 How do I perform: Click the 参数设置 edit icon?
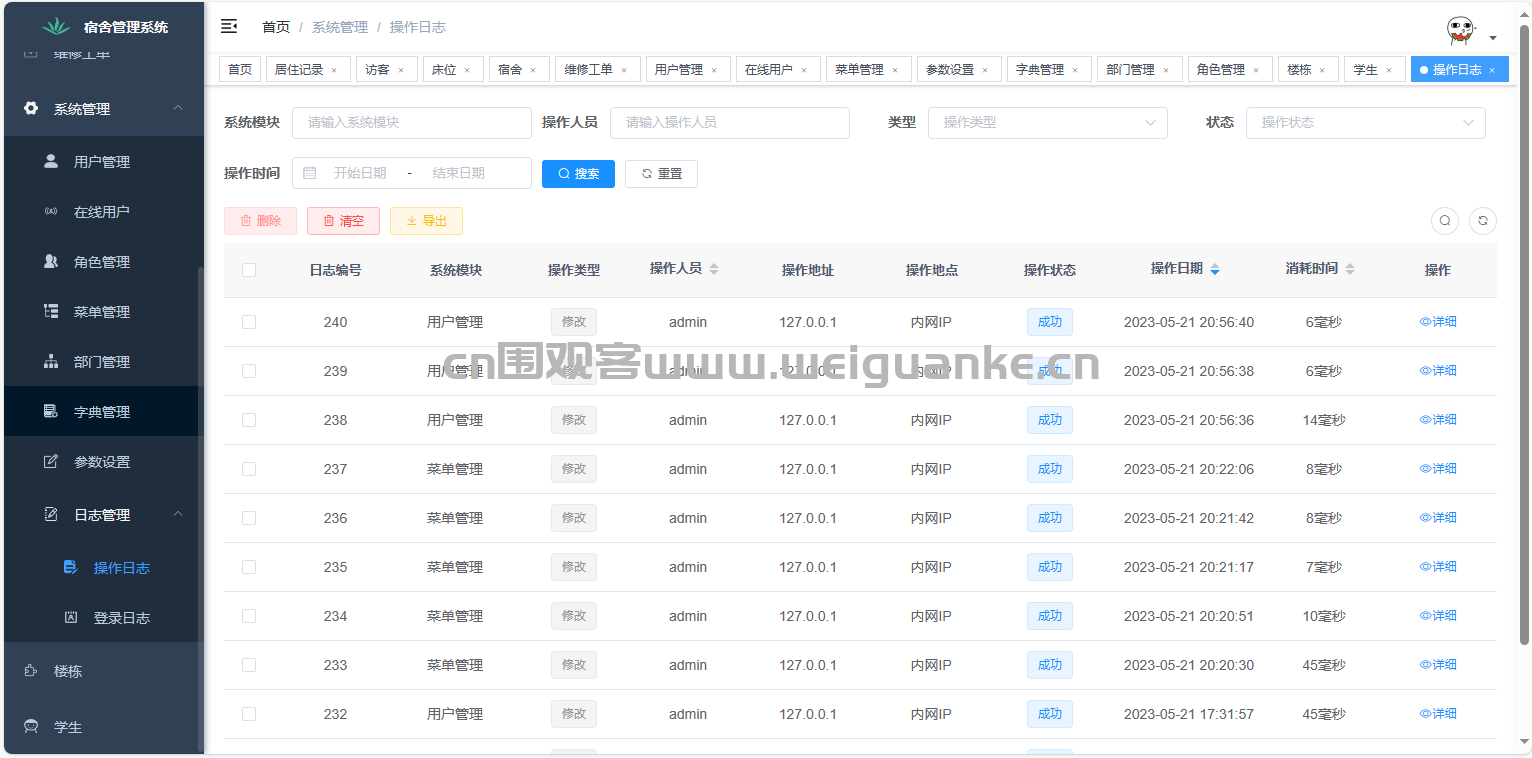(51, 461)
